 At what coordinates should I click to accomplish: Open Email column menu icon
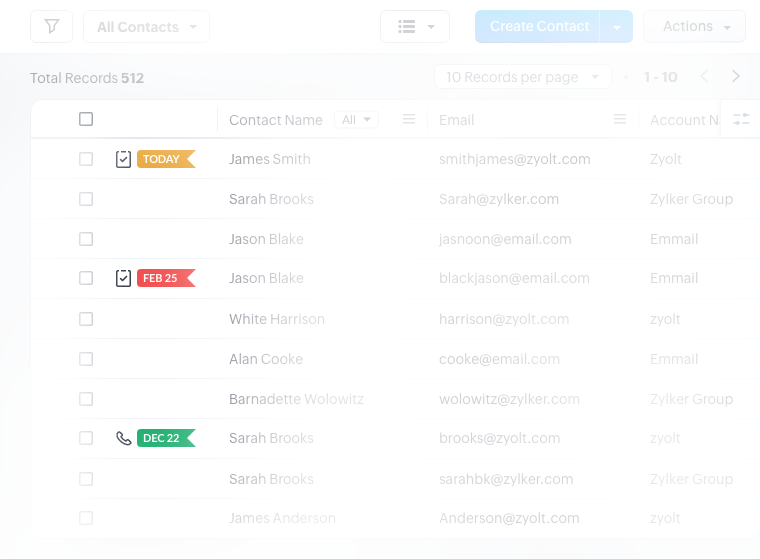coord(620,119)
